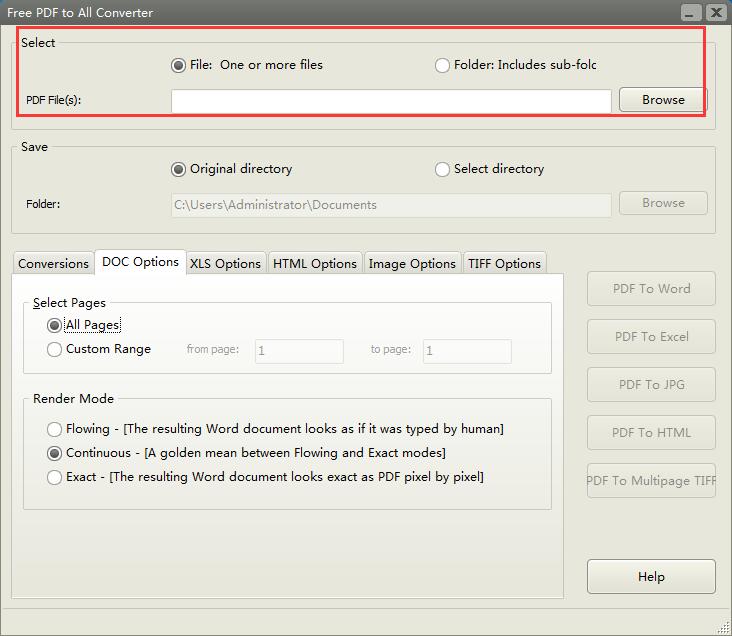Click Browse next to PDF File(s)

pyautogui.click(x=663, y=99)
